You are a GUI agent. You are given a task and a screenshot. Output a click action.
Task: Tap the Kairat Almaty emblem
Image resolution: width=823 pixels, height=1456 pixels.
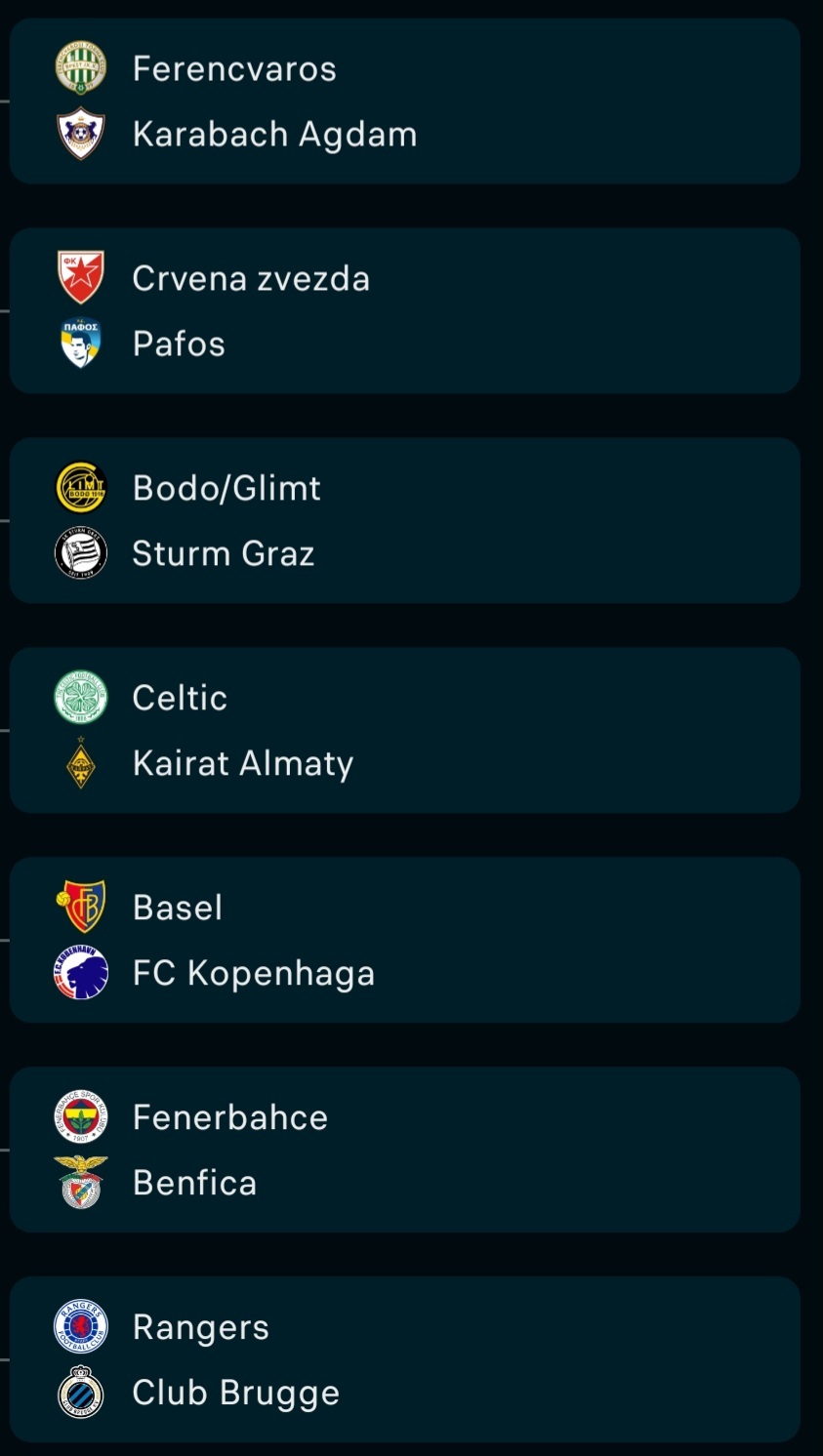tap(80, 763)
